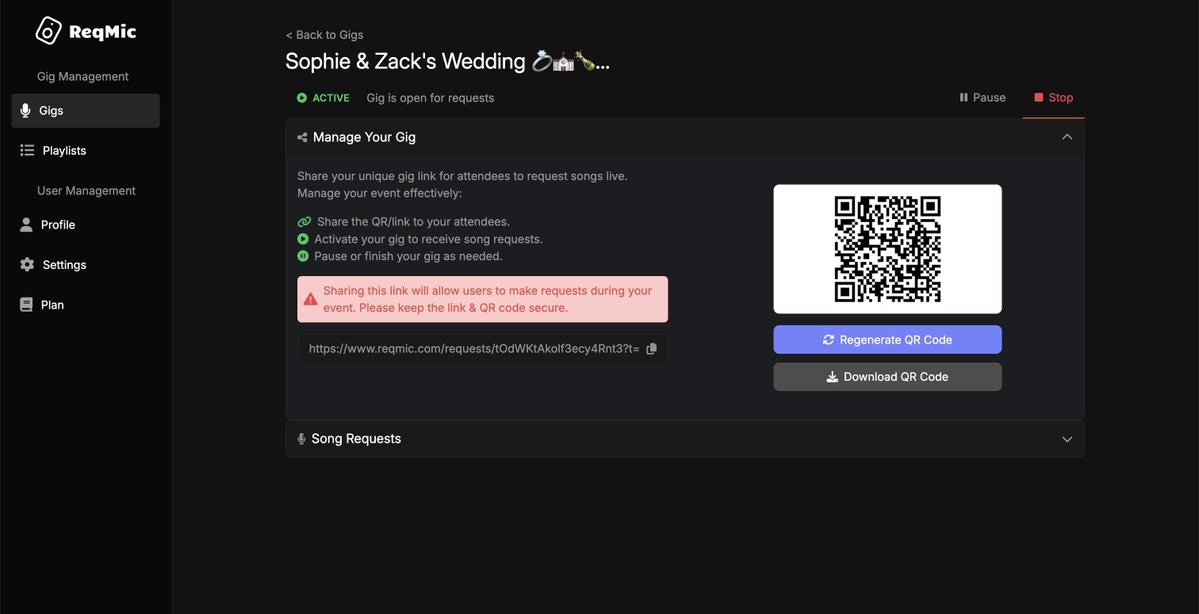Collapse the Manage Your Gig panel
The image size is (1199, 614).
(1067, 137)
